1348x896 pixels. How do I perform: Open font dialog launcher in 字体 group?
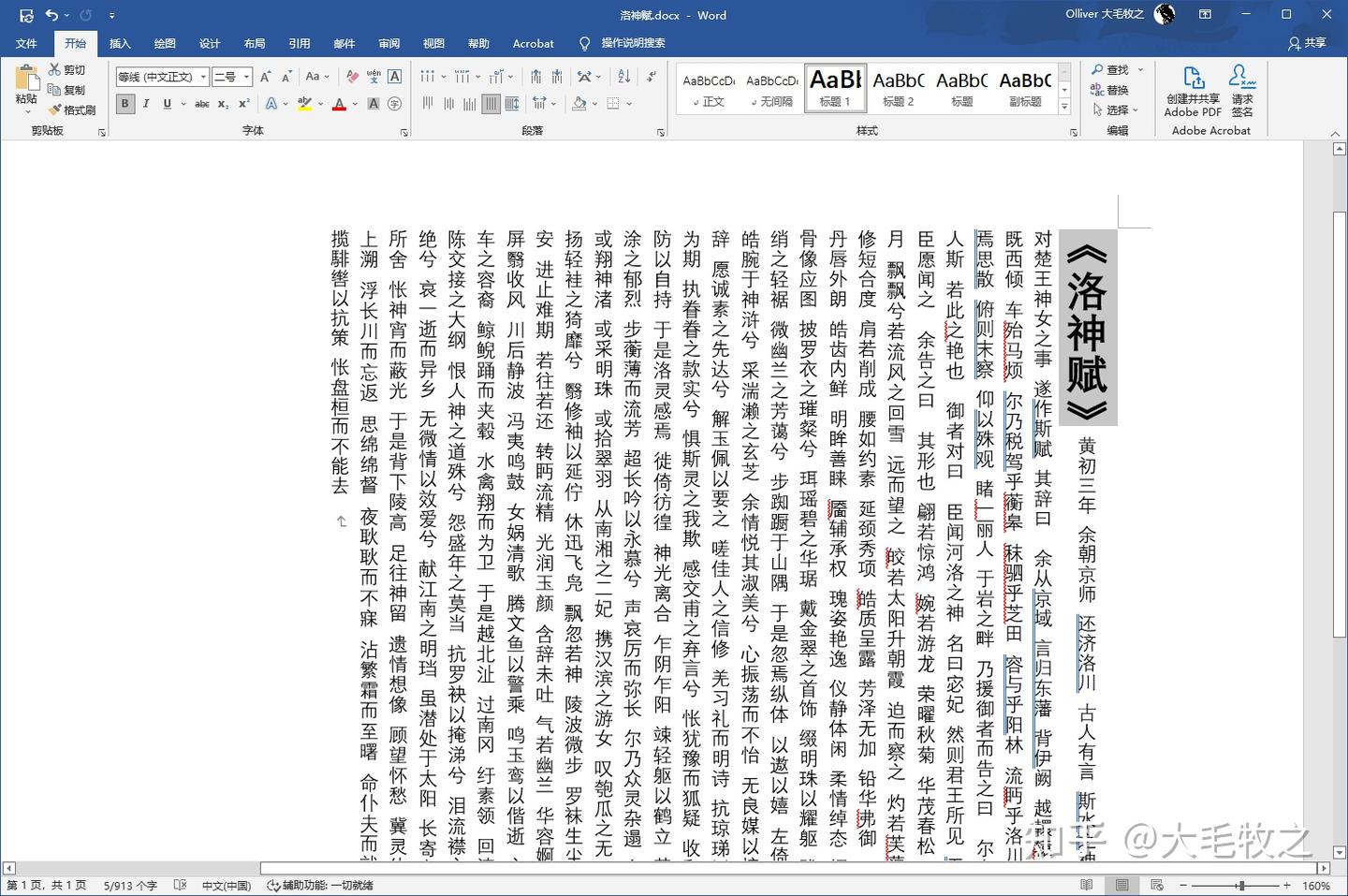pyautogui.click(x=404, y=133)
